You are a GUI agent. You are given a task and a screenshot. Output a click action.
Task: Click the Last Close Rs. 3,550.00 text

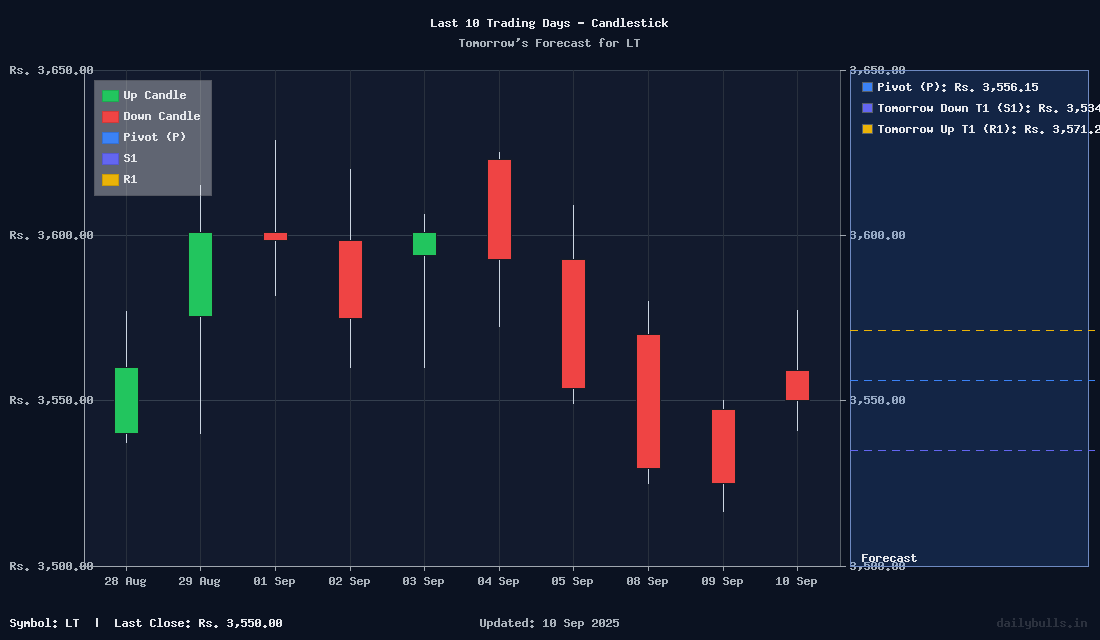pyautogui.click(x=199, y=623)
